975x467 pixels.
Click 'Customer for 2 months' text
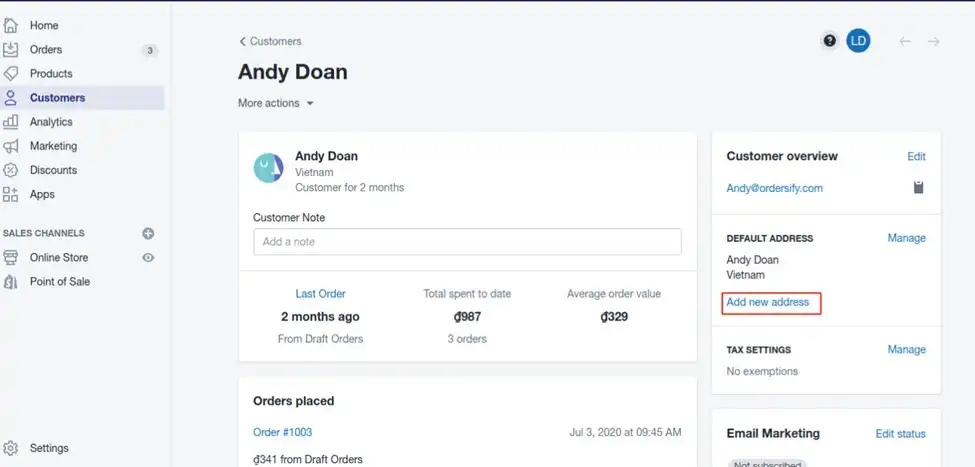coord(349,187)
